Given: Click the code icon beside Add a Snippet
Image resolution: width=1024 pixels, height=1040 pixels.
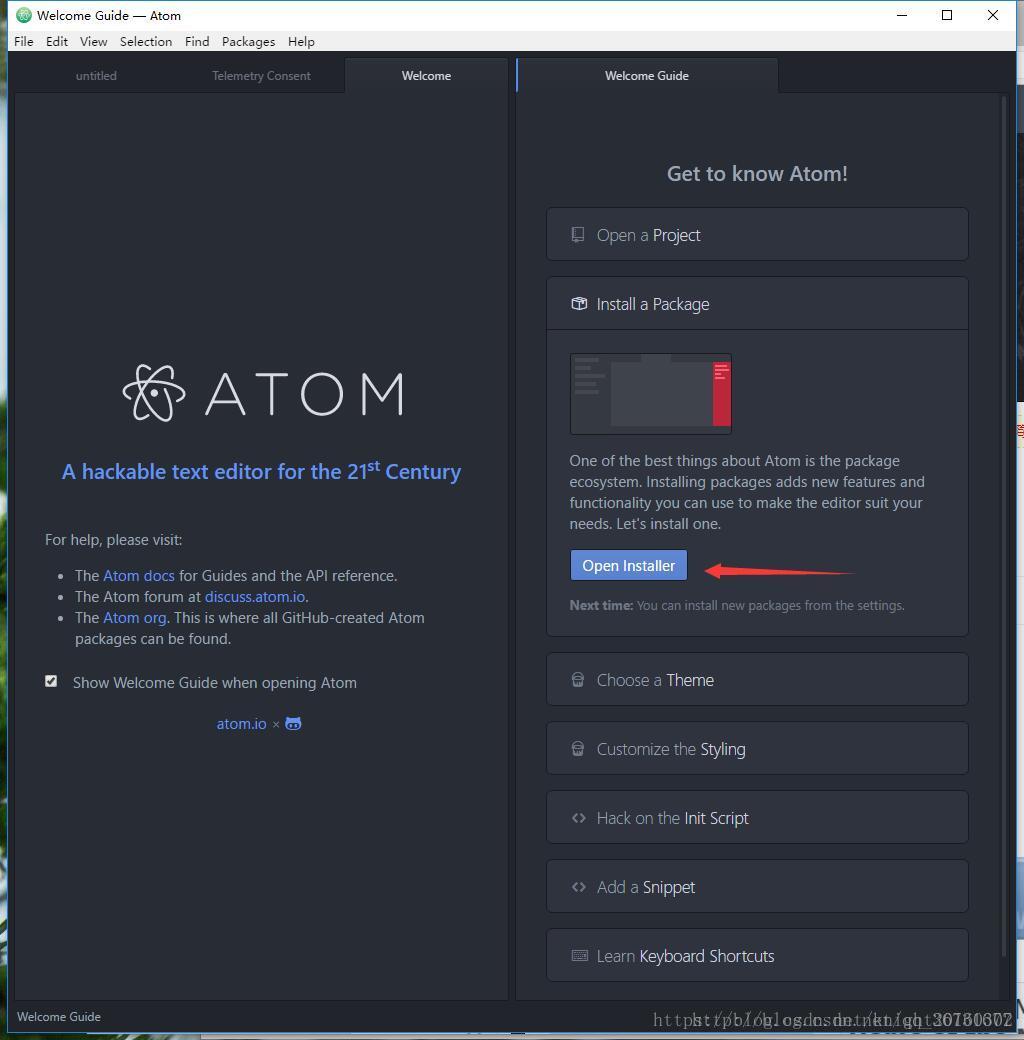Looking at the screenshot, I should 578,887.
